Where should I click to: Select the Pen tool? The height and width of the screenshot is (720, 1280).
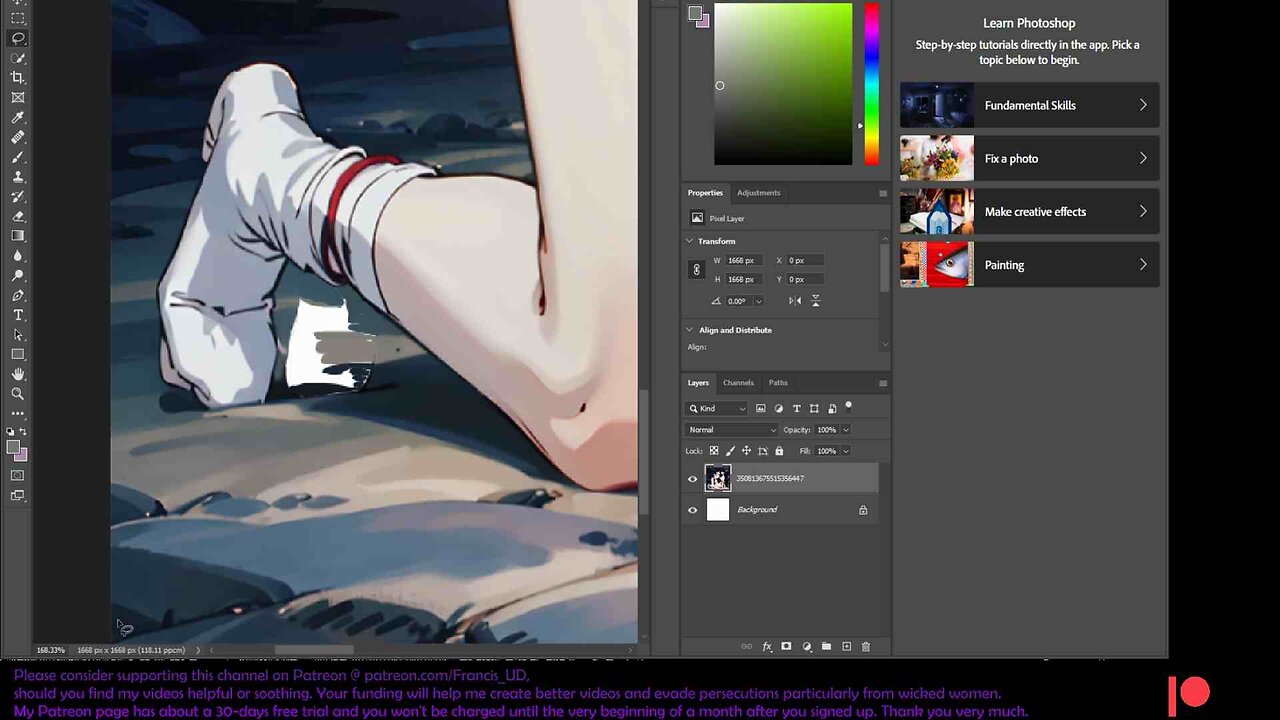[18, 296]
